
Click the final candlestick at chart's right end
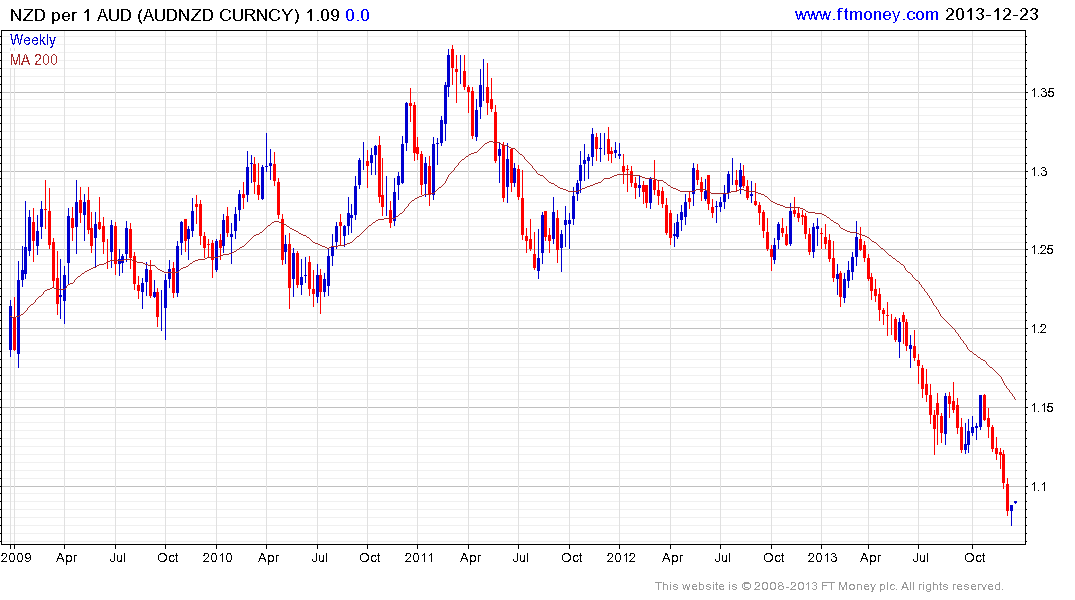(1016, 502)
